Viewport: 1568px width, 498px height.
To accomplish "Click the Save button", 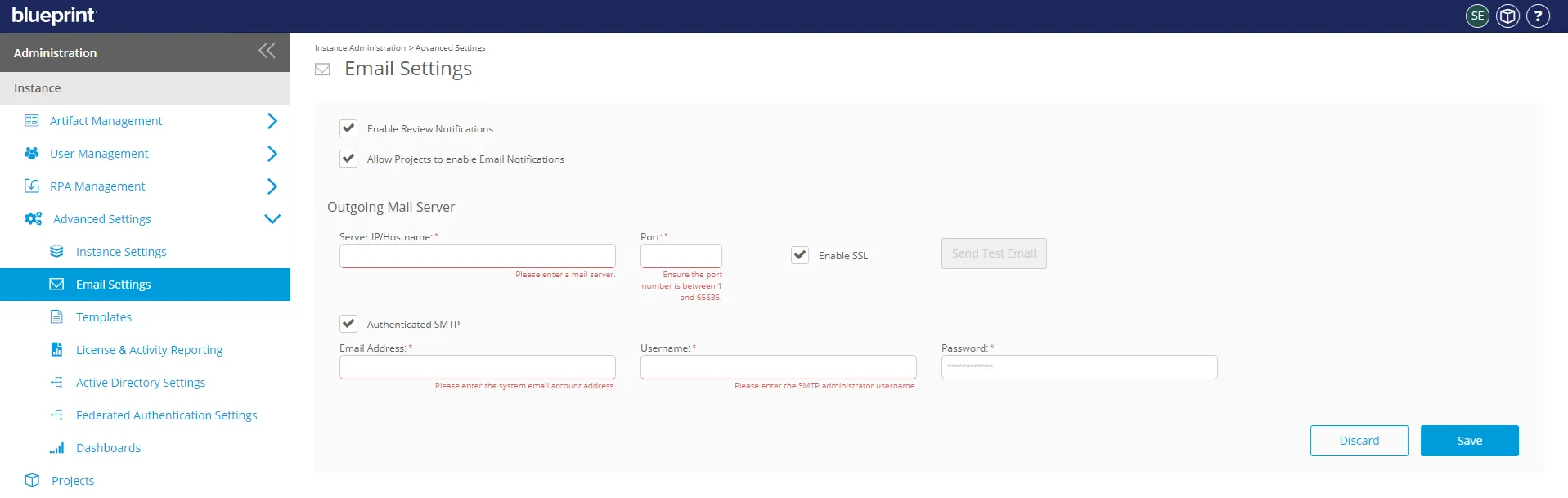I will click(1470, 441).
